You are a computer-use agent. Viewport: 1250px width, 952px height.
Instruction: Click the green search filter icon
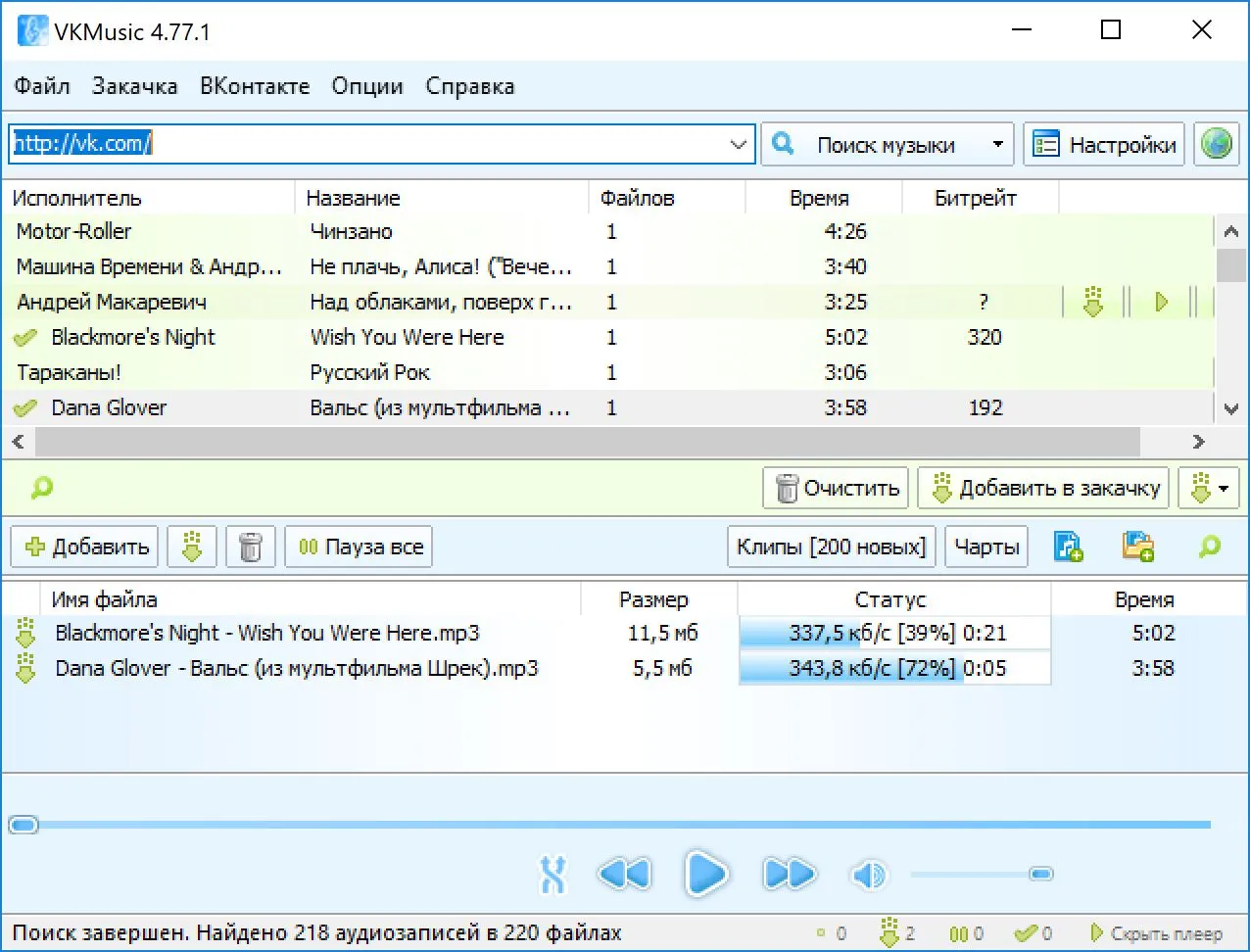click(x=42, y=487)
